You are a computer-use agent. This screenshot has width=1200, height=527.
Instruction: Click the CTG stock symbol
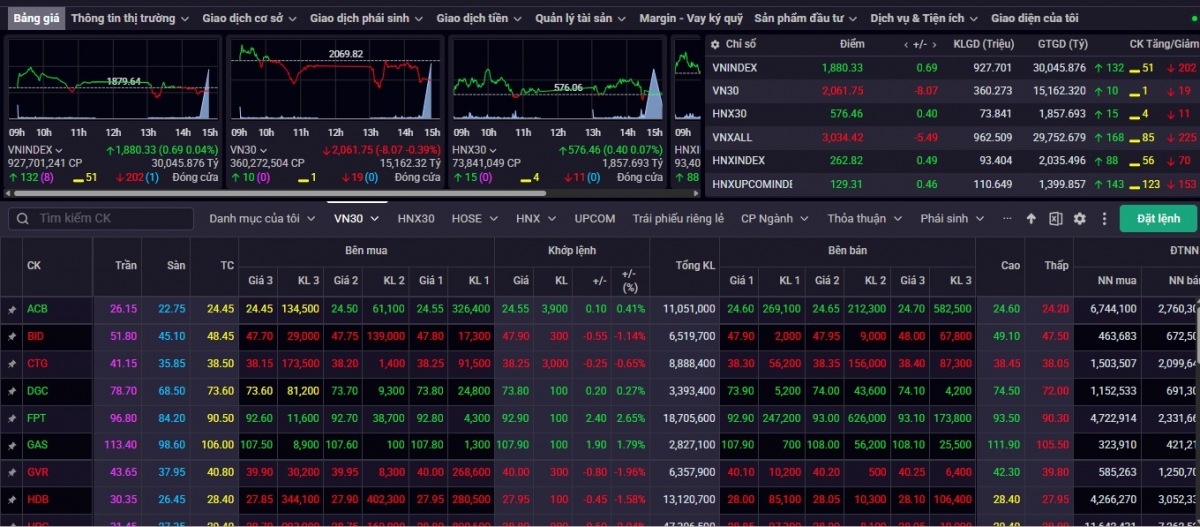(x=37, y=364)
